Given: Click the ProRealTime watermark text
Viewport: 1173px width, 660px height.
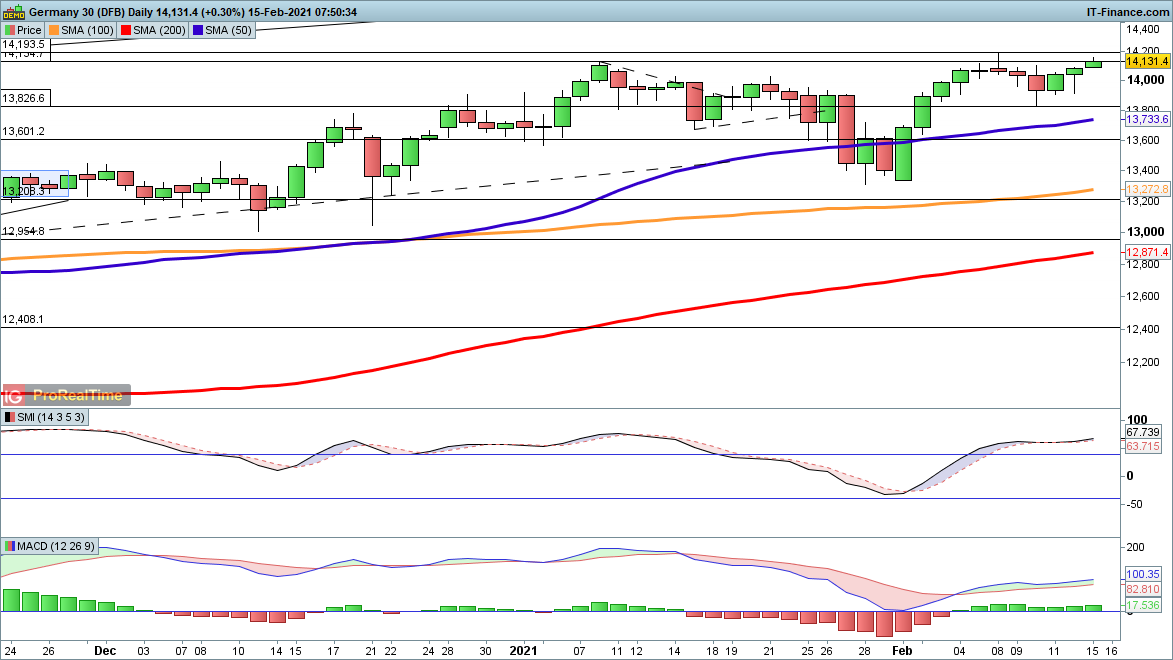Looking at the screenshot, I should [x=78, y=395].
